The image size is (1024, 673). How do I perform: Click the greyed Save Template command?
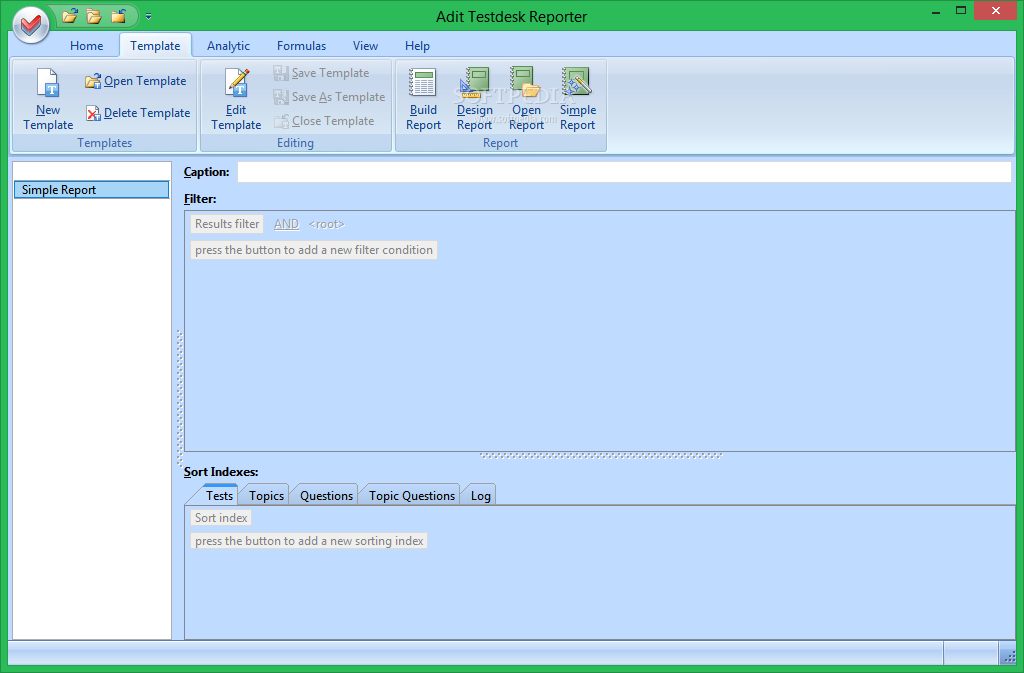tap(321, 73)
